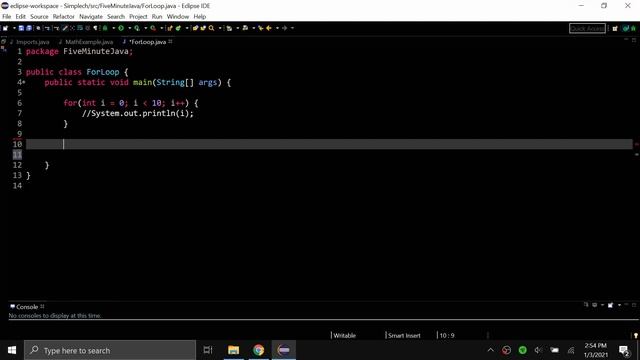
Task: Open the notification center icon
Action: click(624, 351)
